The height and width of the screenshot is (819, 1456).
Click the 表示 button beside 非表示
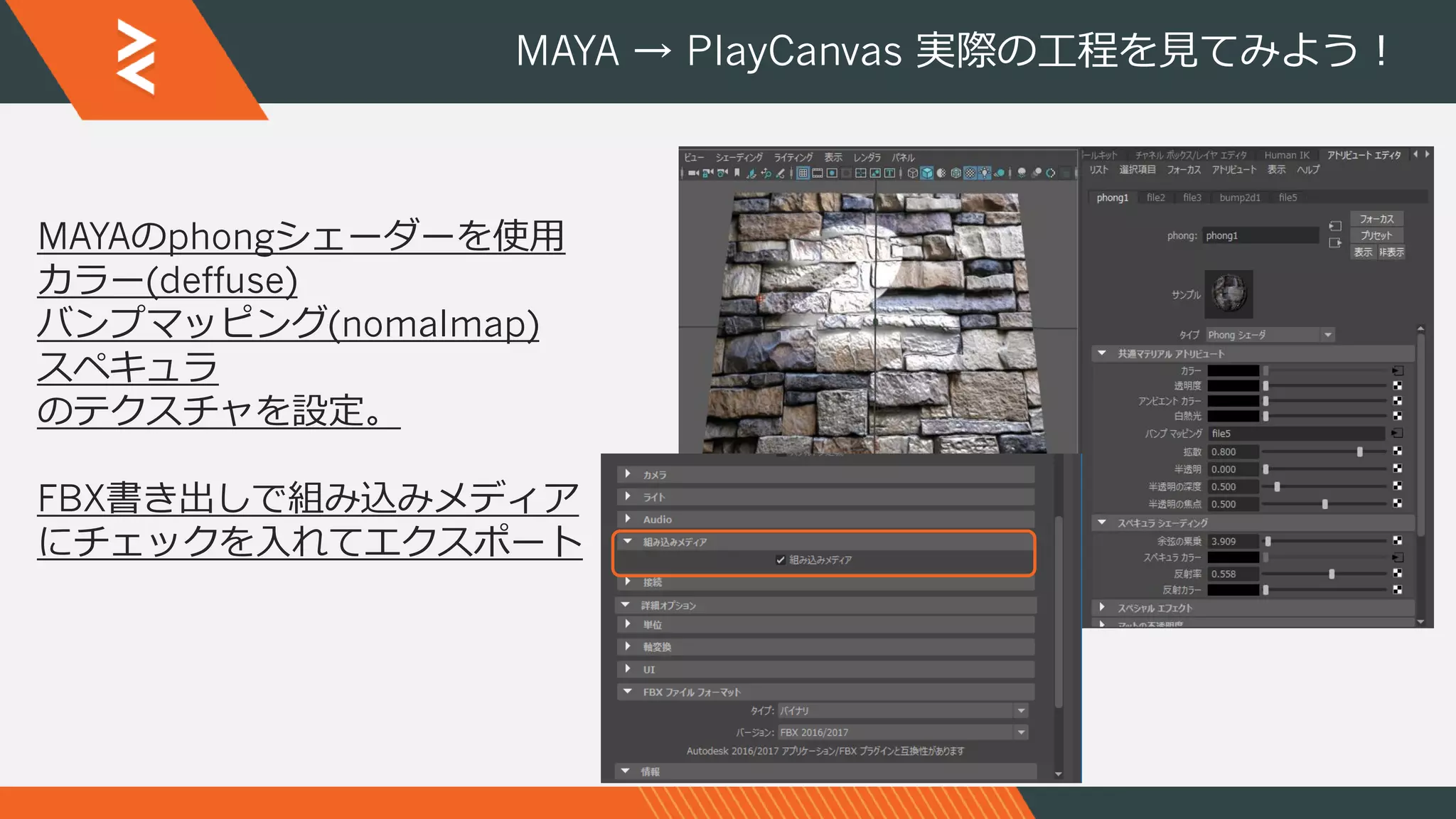(x=1363, y=252)
